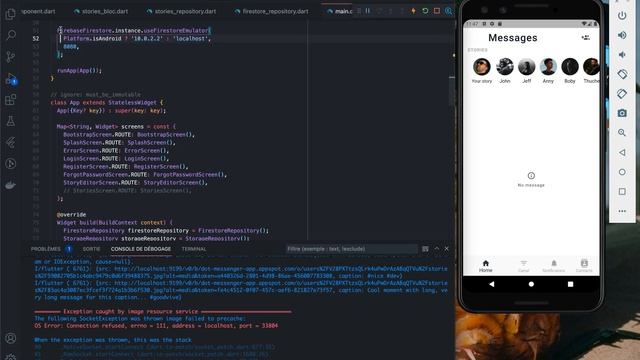
Task: Open the Search view in activity bar
Action: tap(11, 35)
